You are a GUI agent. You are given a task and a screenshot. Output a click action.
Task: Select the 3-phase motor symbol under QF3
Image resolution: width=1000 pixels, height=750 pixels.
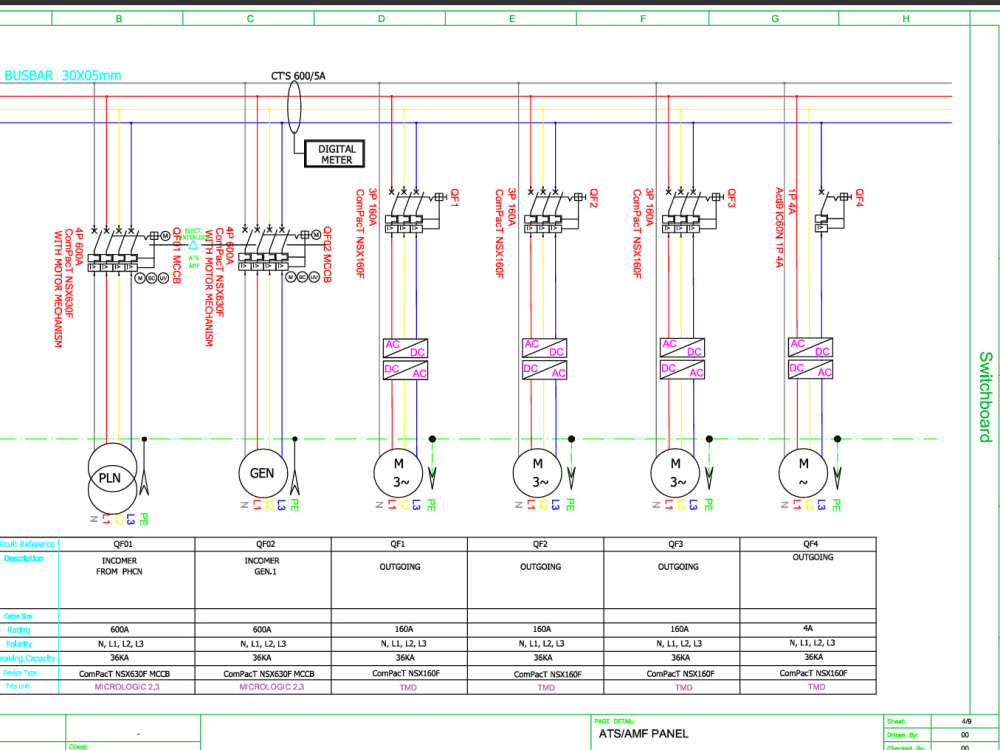coord(675,473)
